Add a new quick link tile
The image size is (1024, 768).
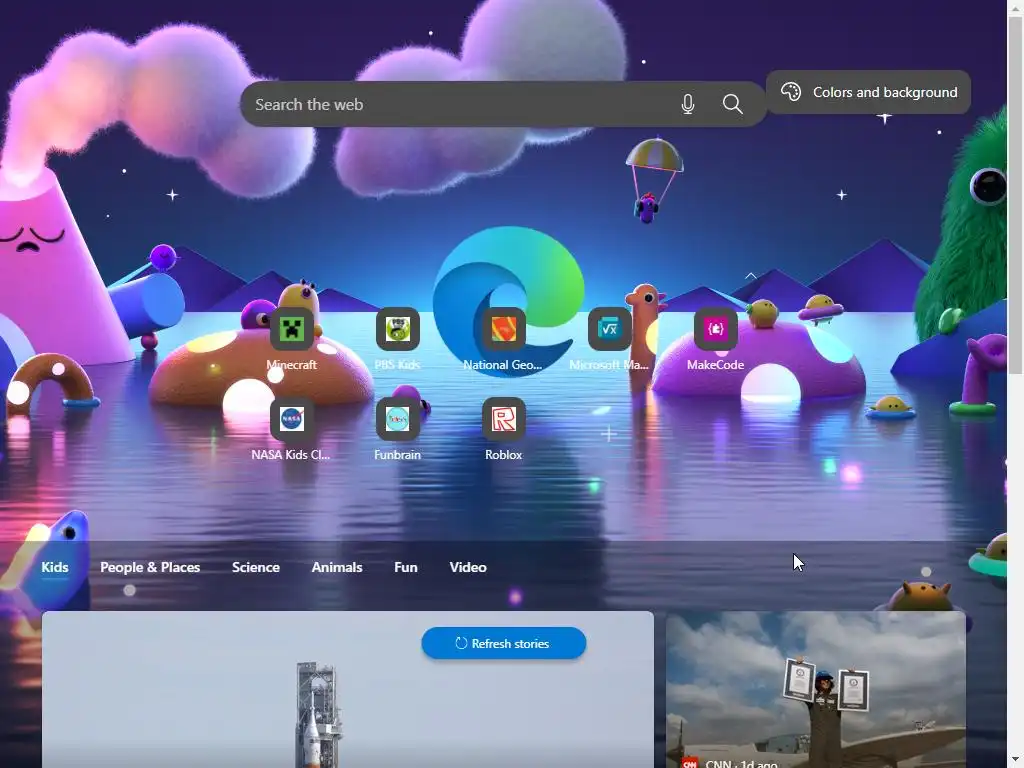tap(609, 434)
